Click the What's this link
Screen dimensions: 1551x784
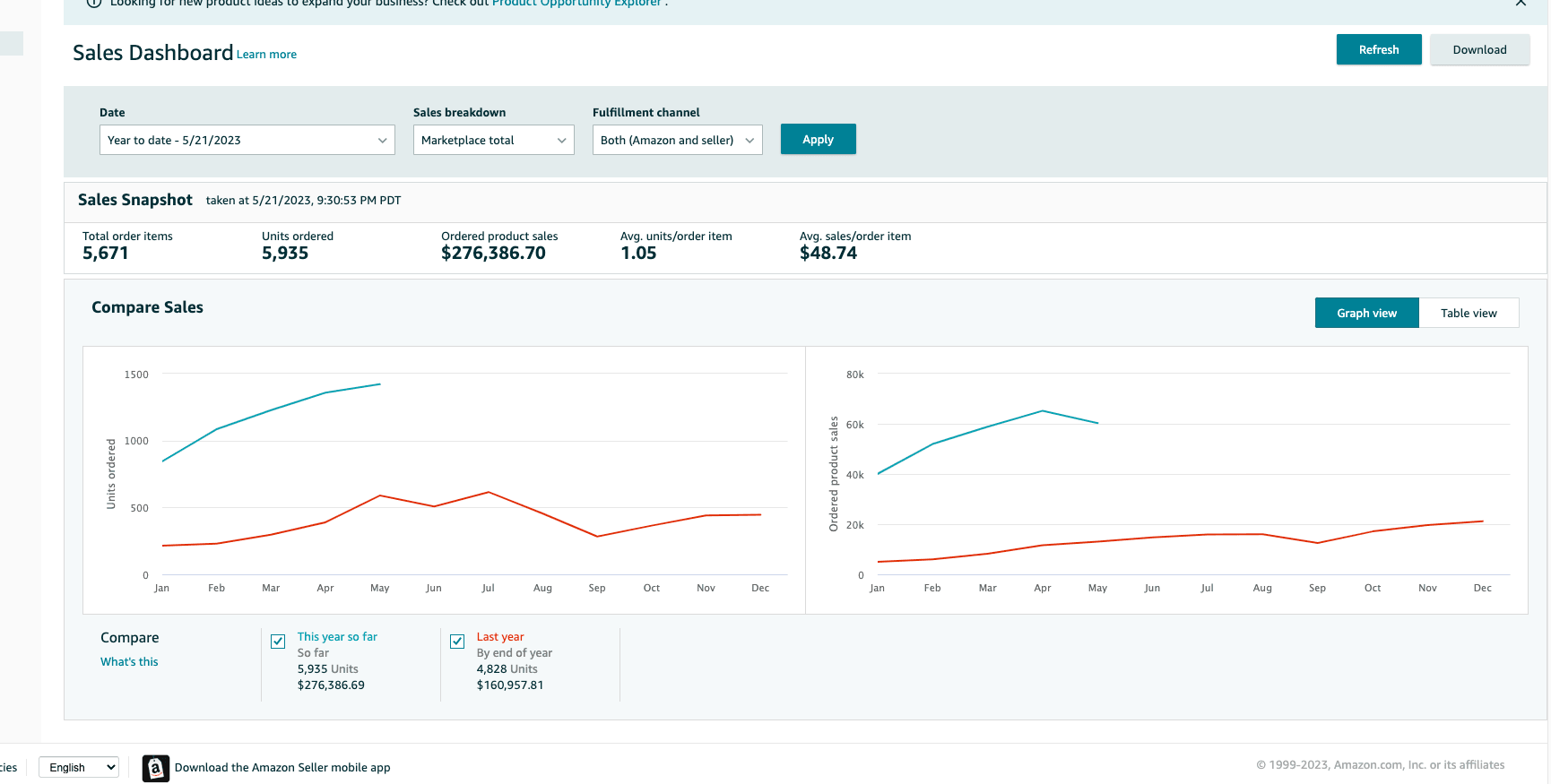pyautogui.click(x=129, y=662)
